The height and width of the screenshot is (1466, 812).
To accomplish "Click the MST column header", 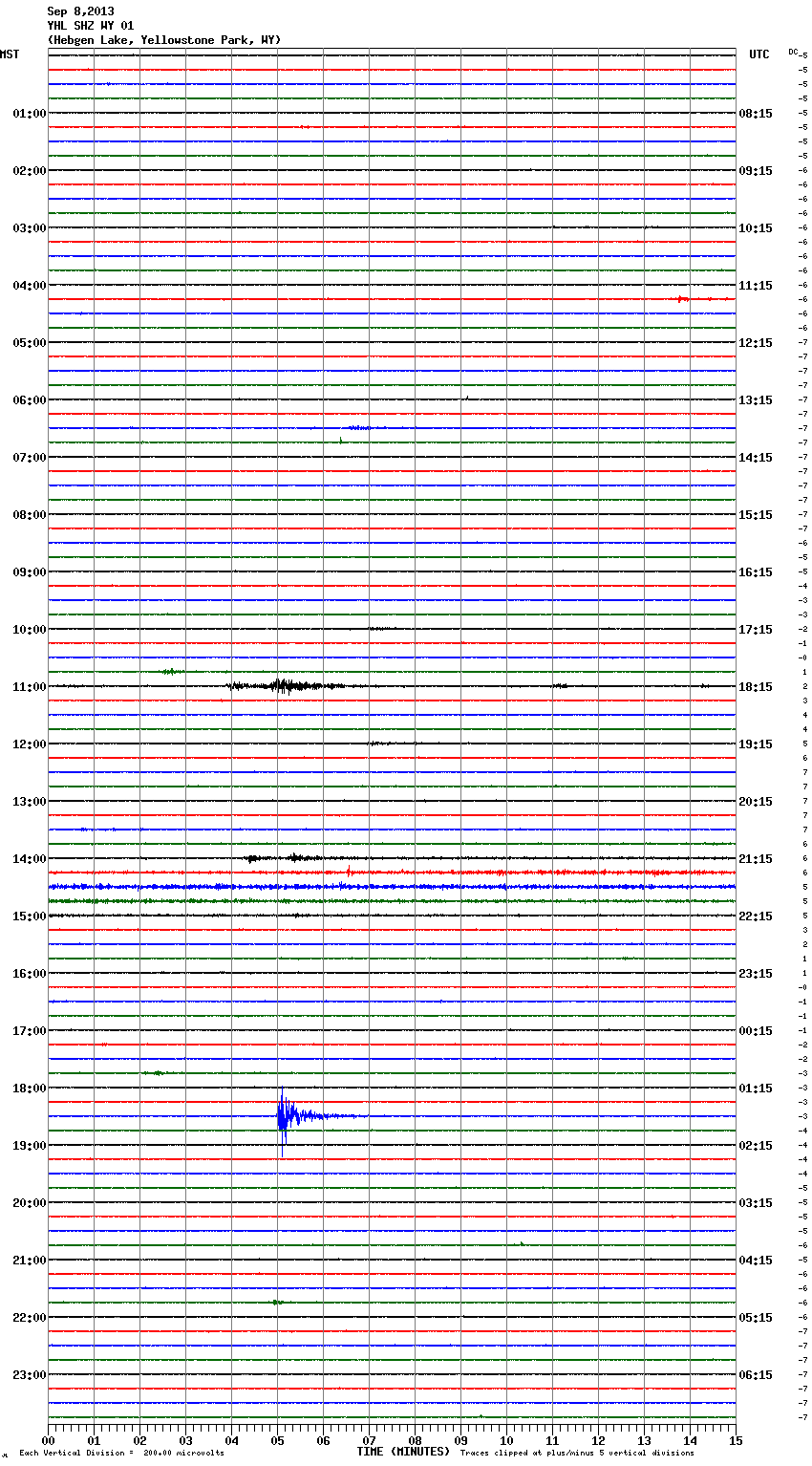I will click(x=10, y=54).
